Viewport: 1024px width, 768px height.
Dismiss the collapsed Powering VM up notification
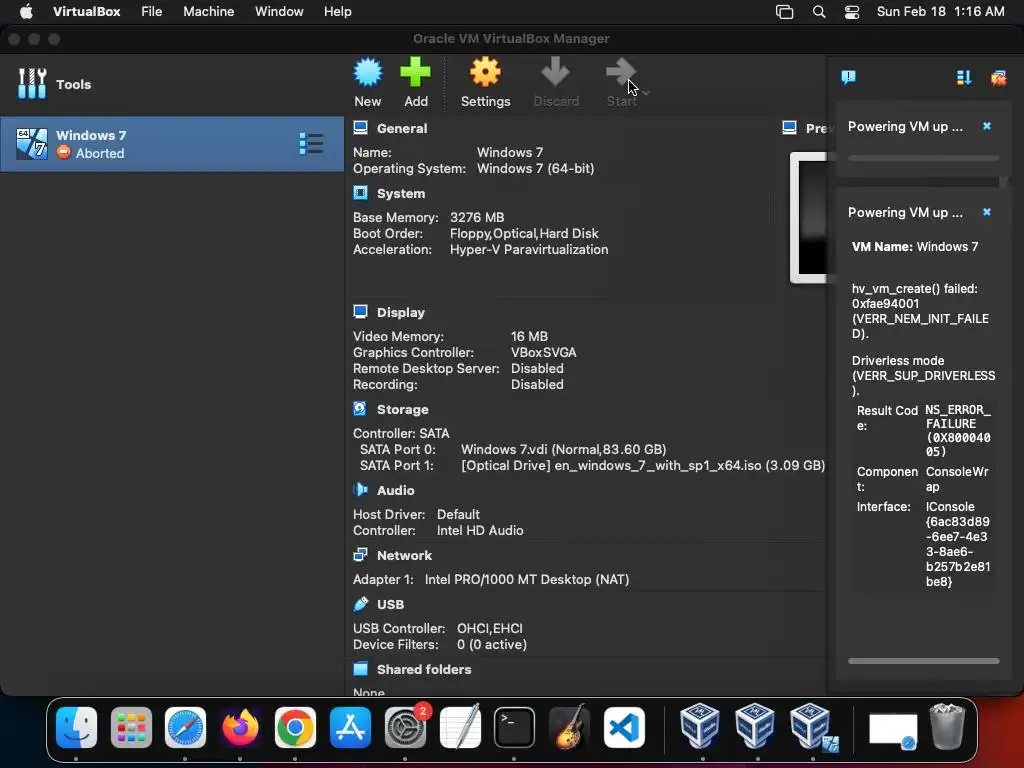(x=987, y=126)
